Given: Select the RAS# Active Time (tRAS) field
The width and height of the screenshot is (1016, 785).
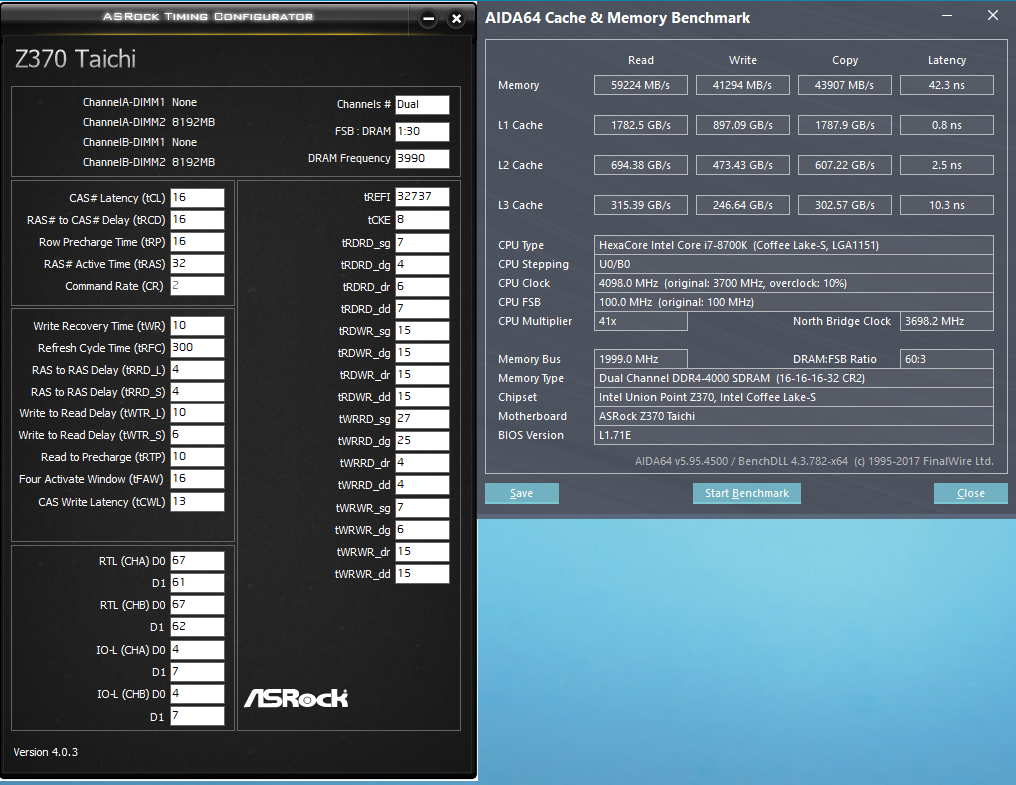Looking at the screenshot, I should [197, 264].
